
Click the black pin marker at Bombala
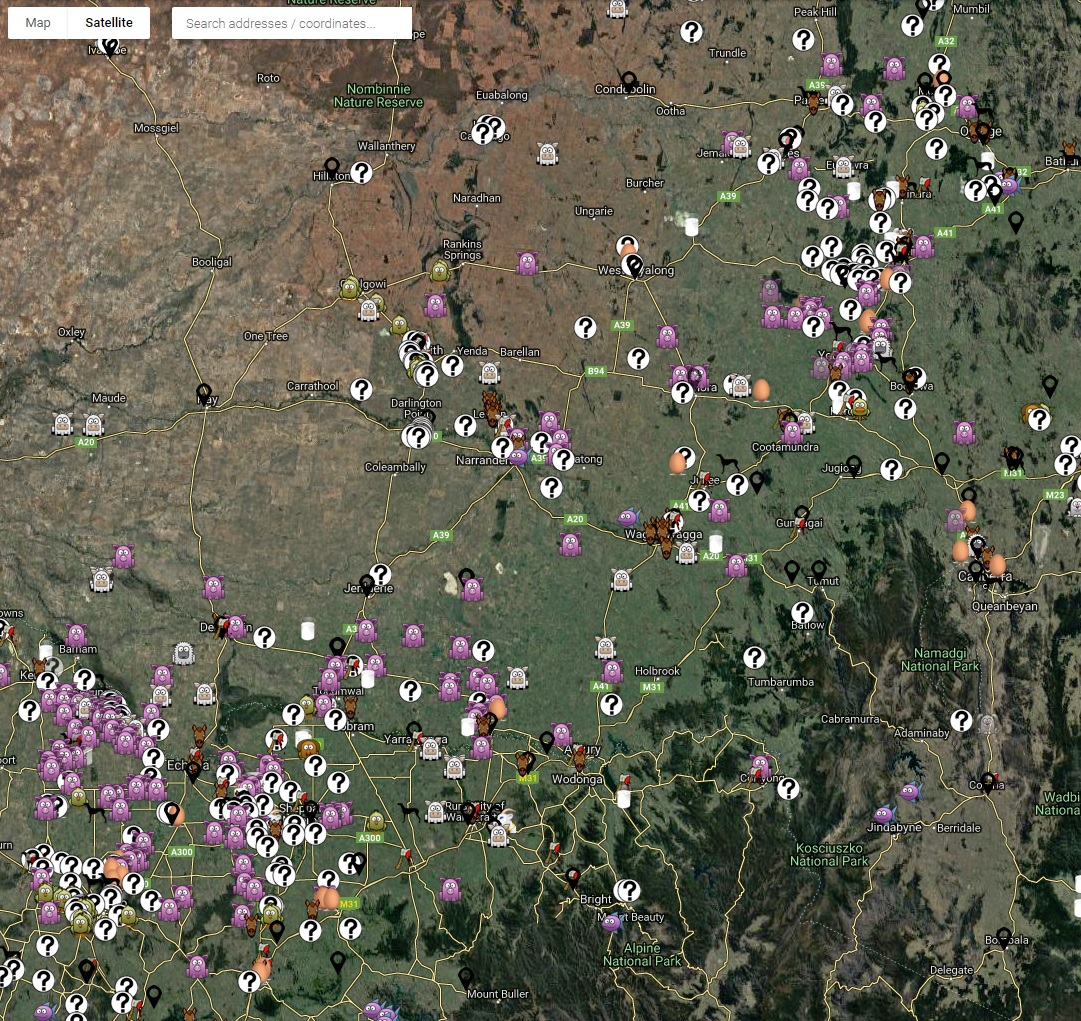pyautogui.click(x=1003, y=937)
